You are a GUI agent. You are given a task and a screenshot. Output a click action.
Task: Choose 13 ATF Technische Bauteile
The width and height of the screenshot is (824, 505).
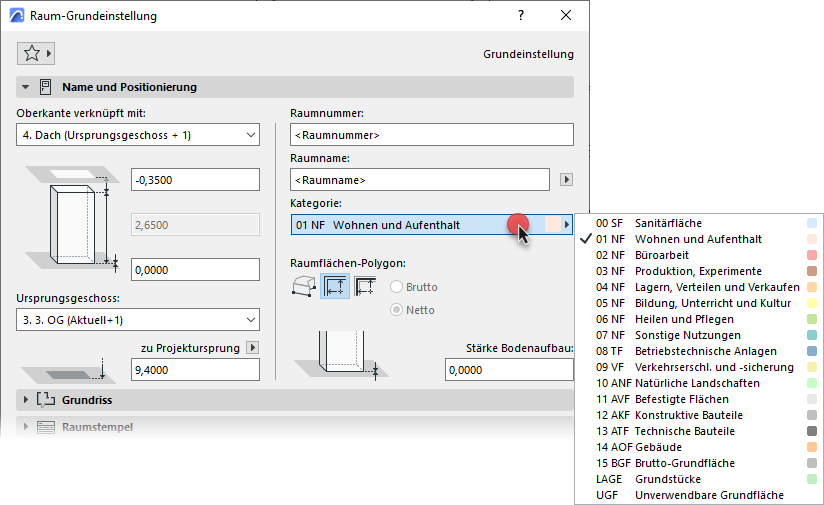point(699,431)
